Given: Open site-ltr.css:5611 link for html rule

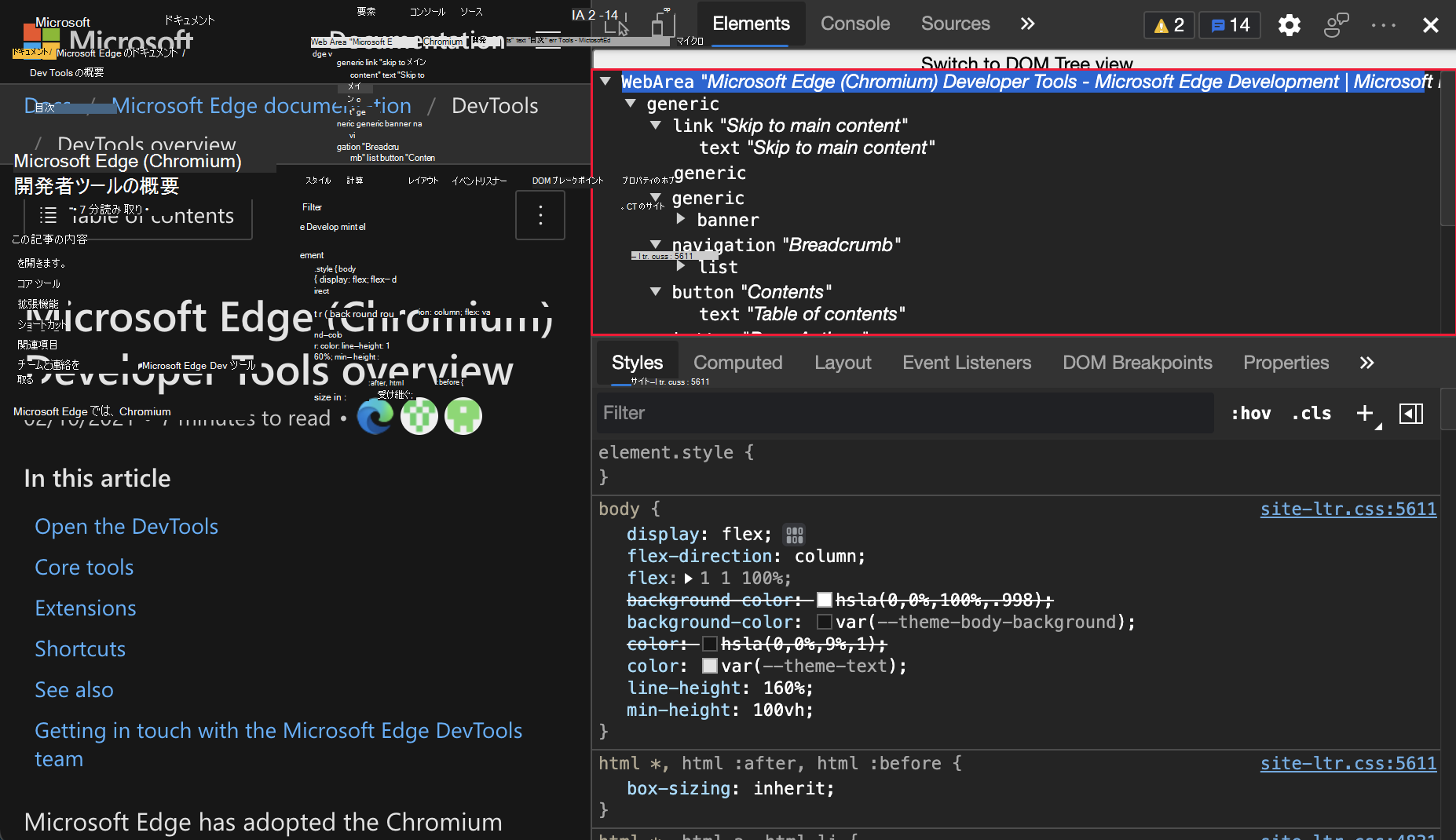Looking at the screenshot, I should point(1348,763).
